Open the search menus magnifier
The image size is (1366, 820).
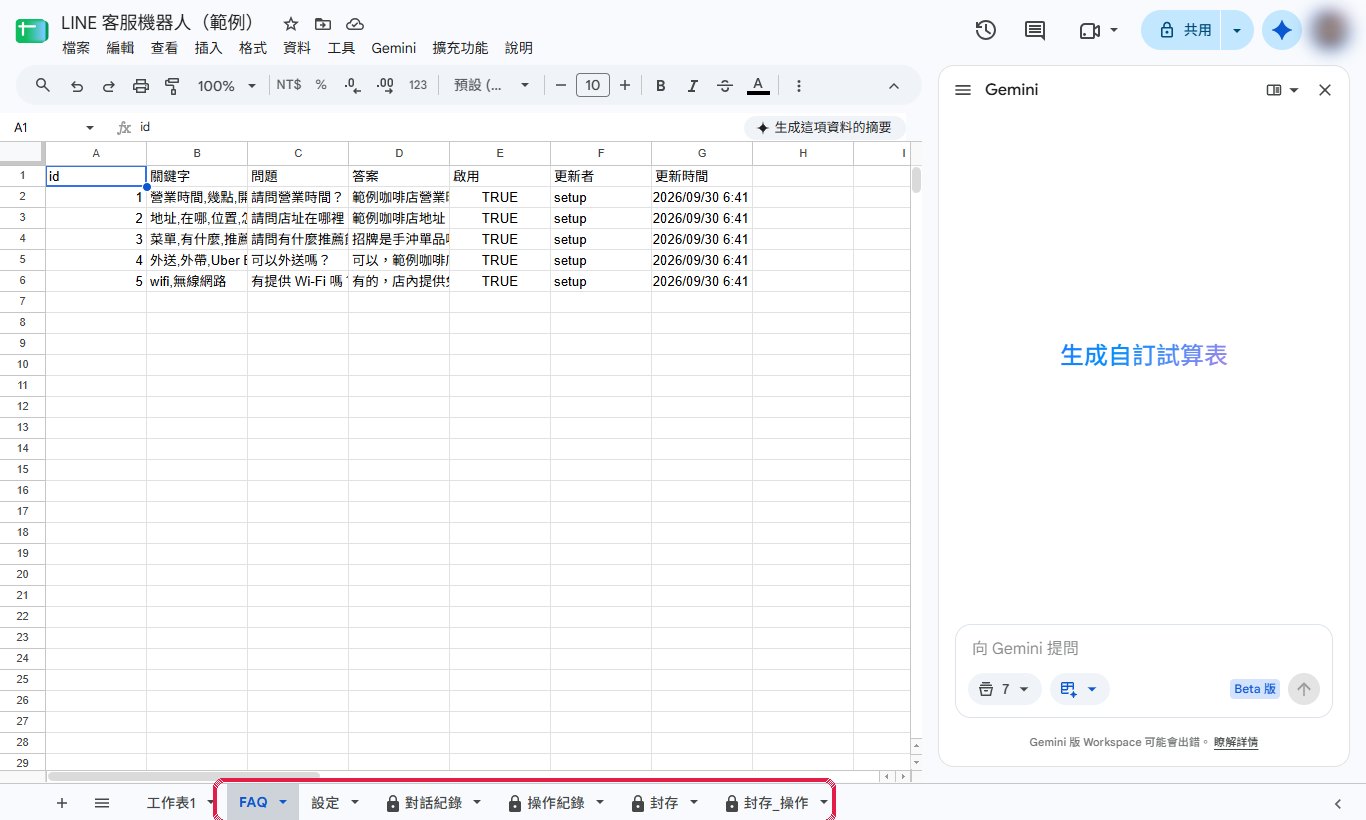(x=43, y=85)
